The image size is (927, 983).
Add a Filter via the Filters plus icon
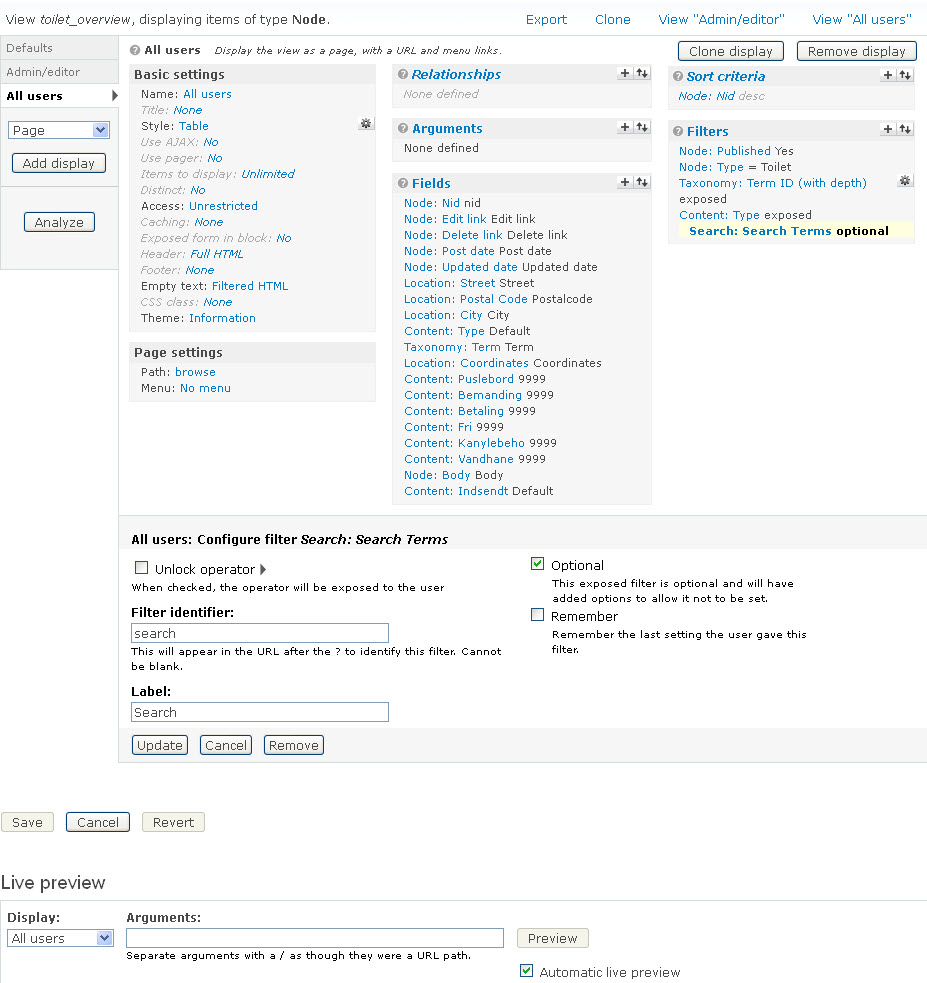pos(887,129)
